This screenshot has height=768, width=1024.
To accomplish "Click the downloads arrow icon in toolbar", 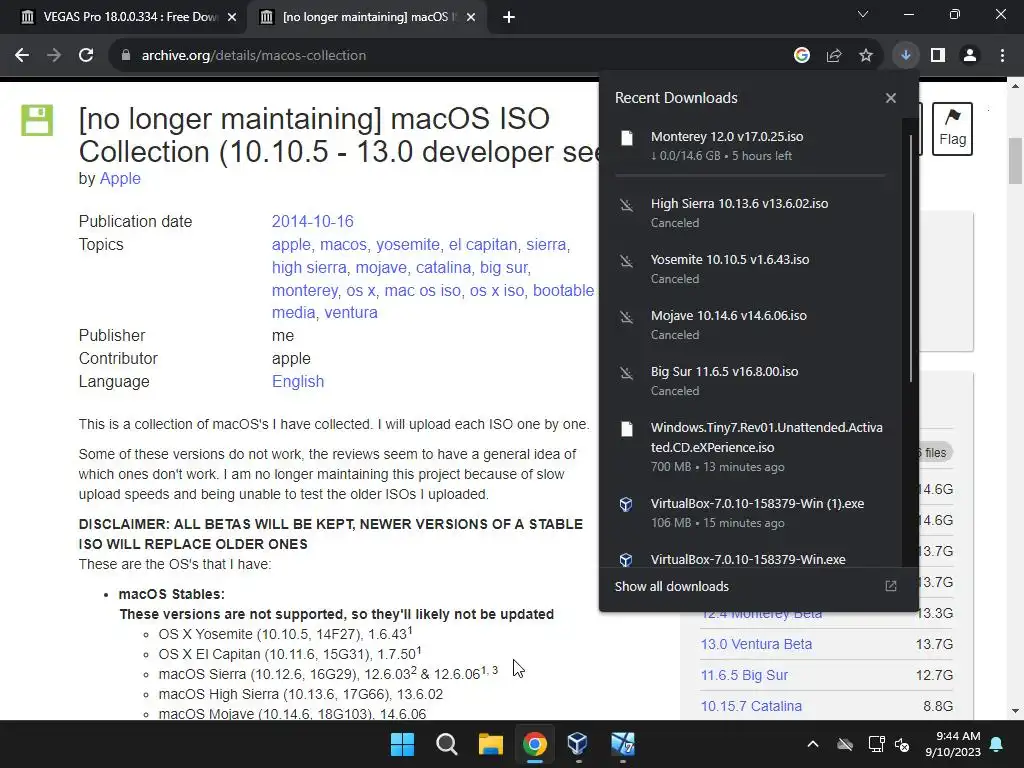I will pos(906,56).
